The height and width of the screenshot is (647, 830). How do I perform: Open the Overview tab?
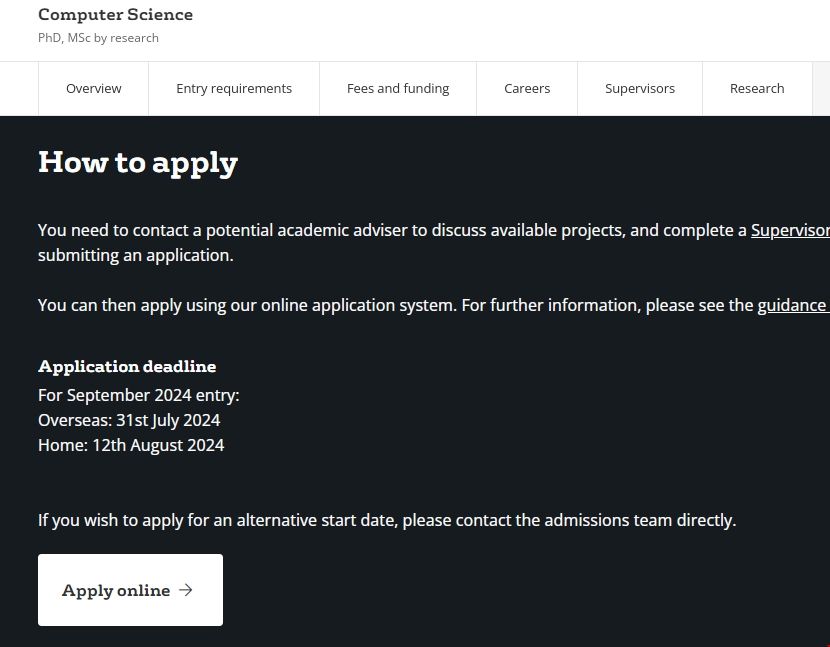[93, 89]
